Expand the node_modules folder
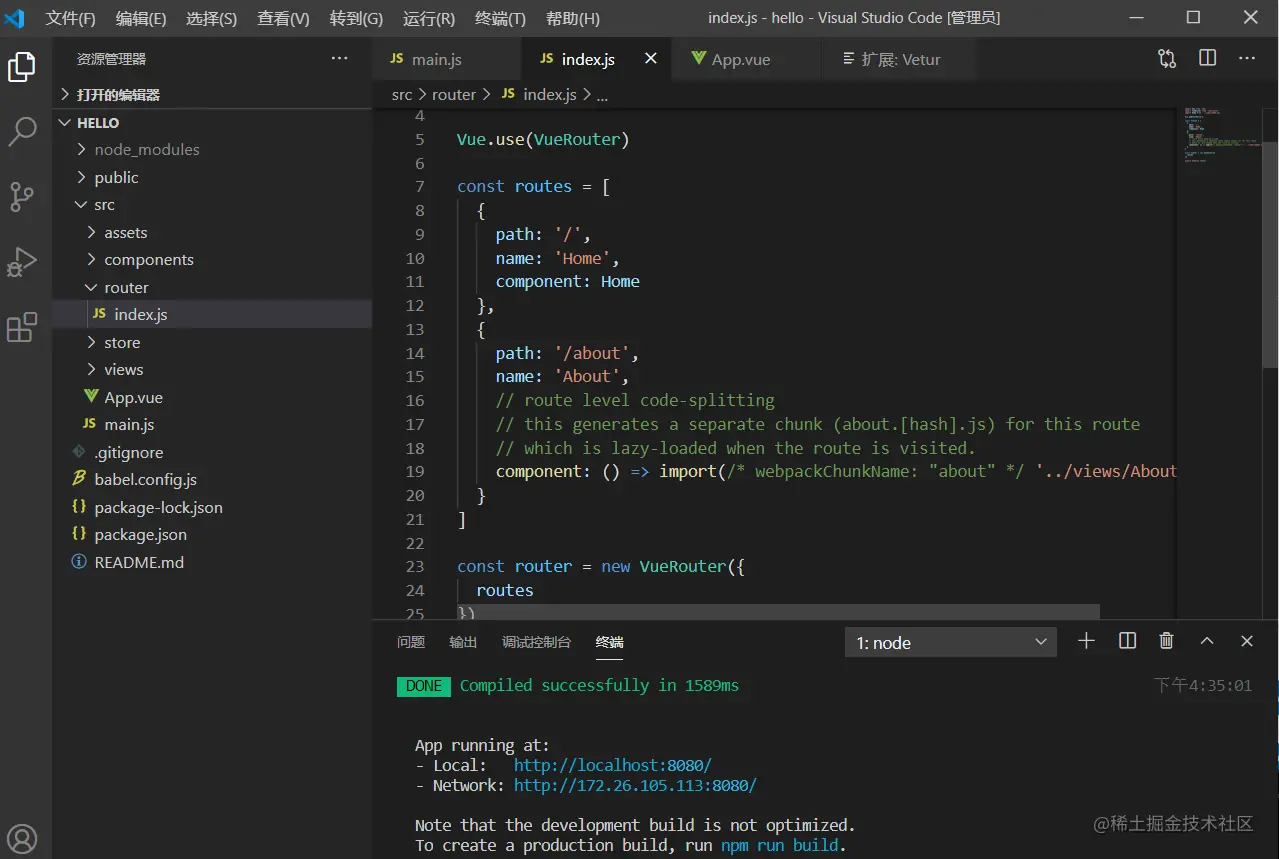The image size is (1279, 859). (x=212, y=149)
